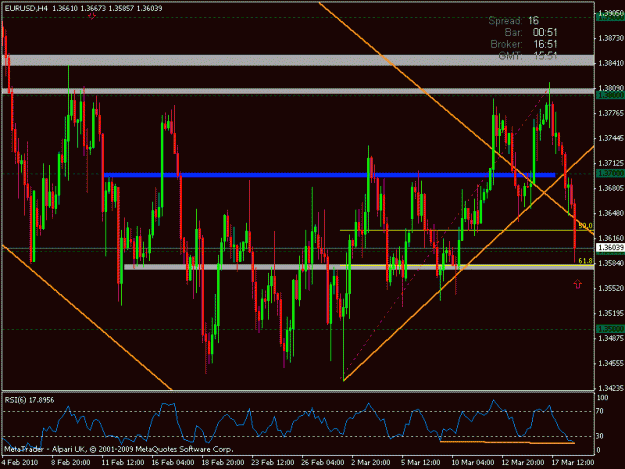Select the blue horizontal line at 1.37000
This screenshot has width=625, height=469.
pos(329,175)
